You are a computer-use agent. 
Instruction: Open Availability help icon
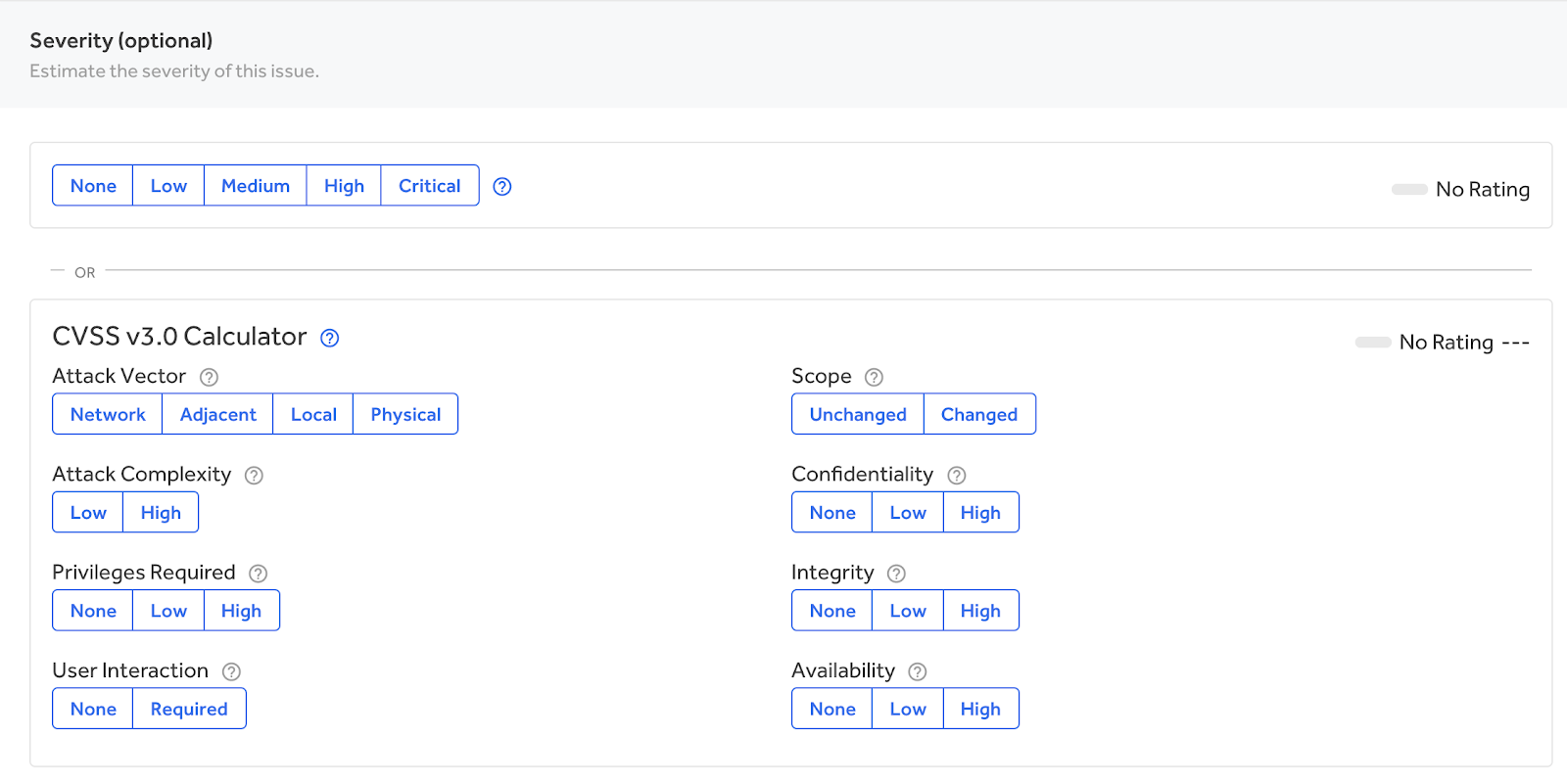[x=918, y=671]
